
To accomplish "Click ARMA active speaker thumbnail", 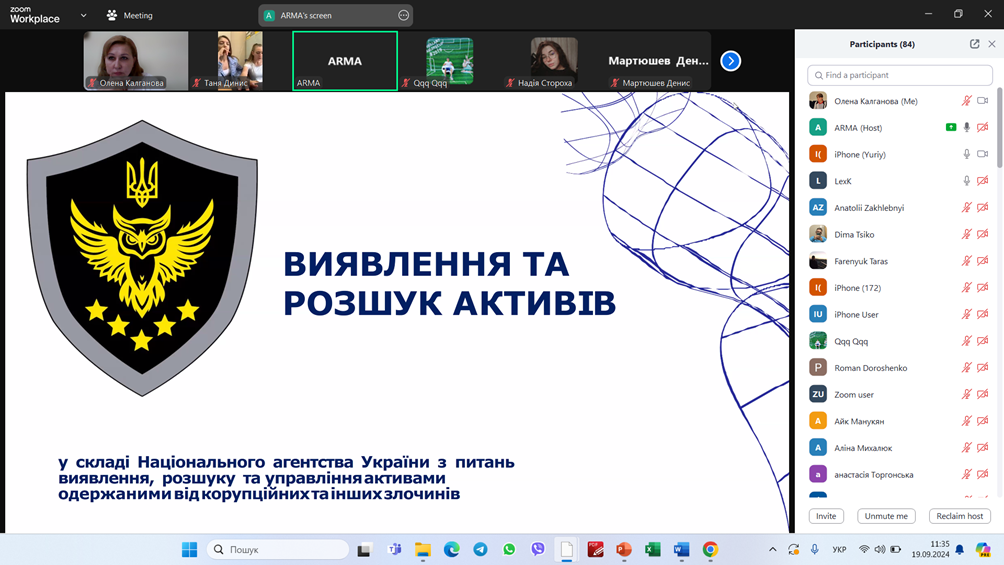I will 345,61.
